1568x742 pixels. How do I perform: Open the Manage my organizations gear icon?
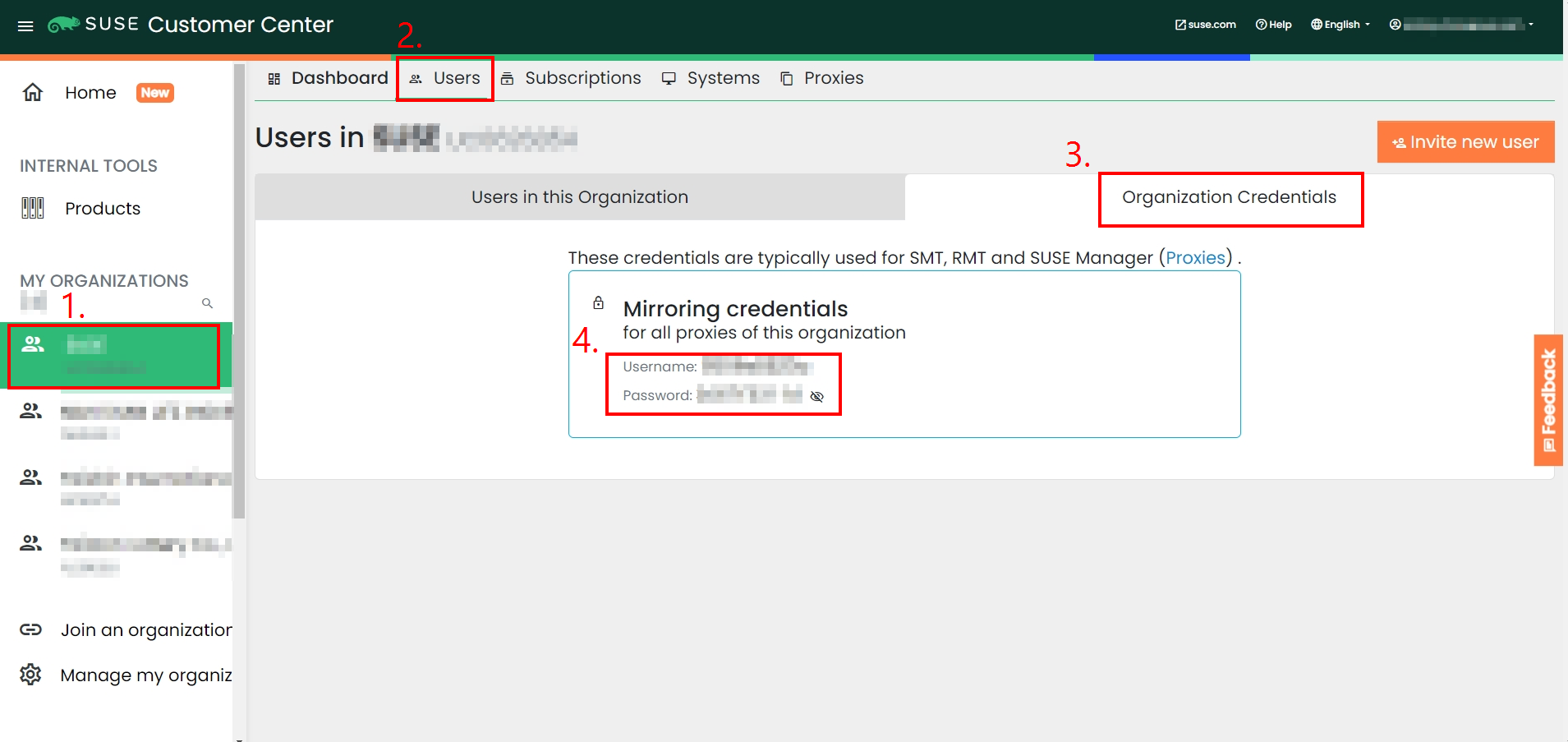30,675
